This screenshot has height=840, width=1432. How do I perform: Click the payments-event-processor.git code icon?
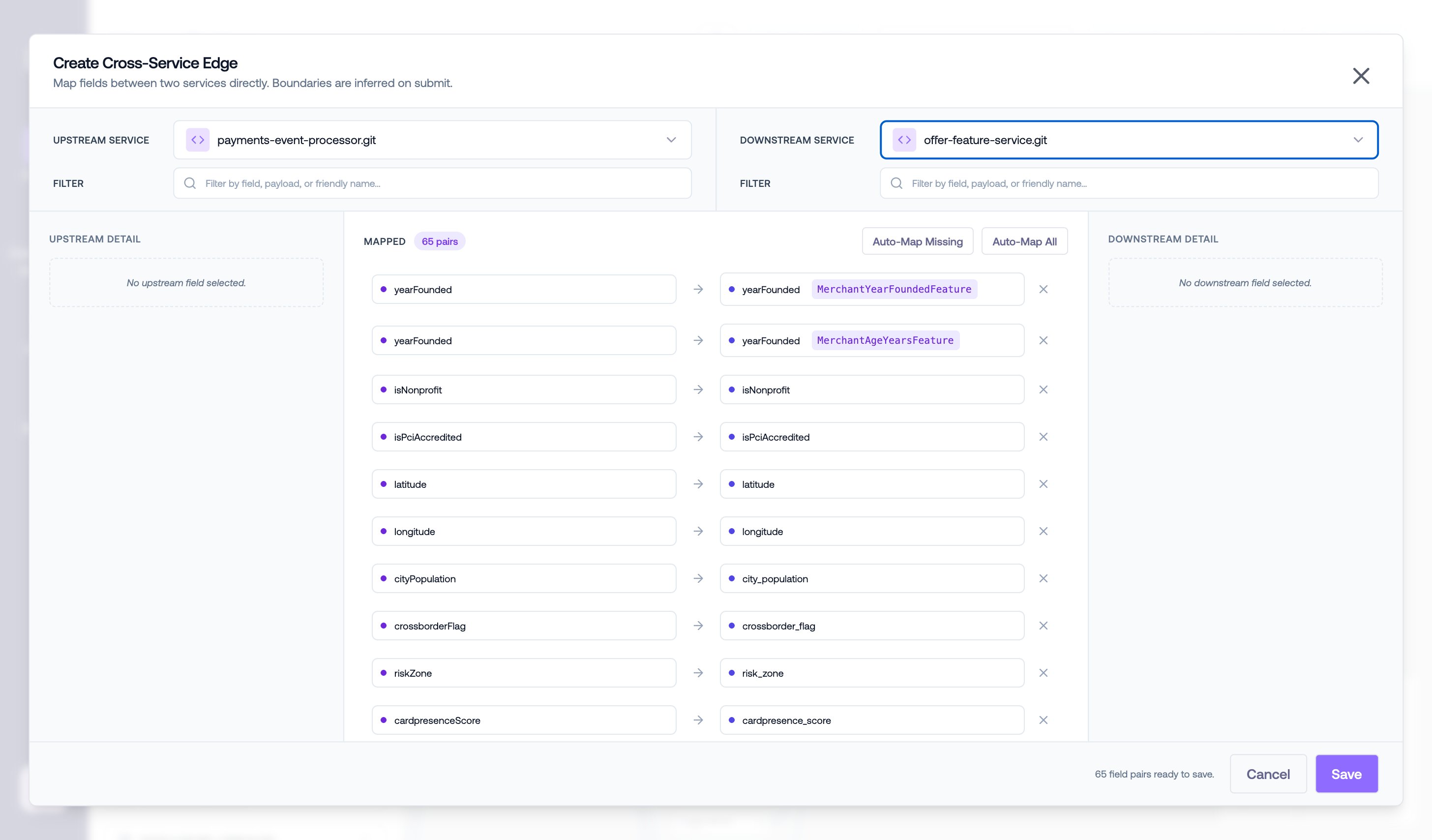click(198, 140)
